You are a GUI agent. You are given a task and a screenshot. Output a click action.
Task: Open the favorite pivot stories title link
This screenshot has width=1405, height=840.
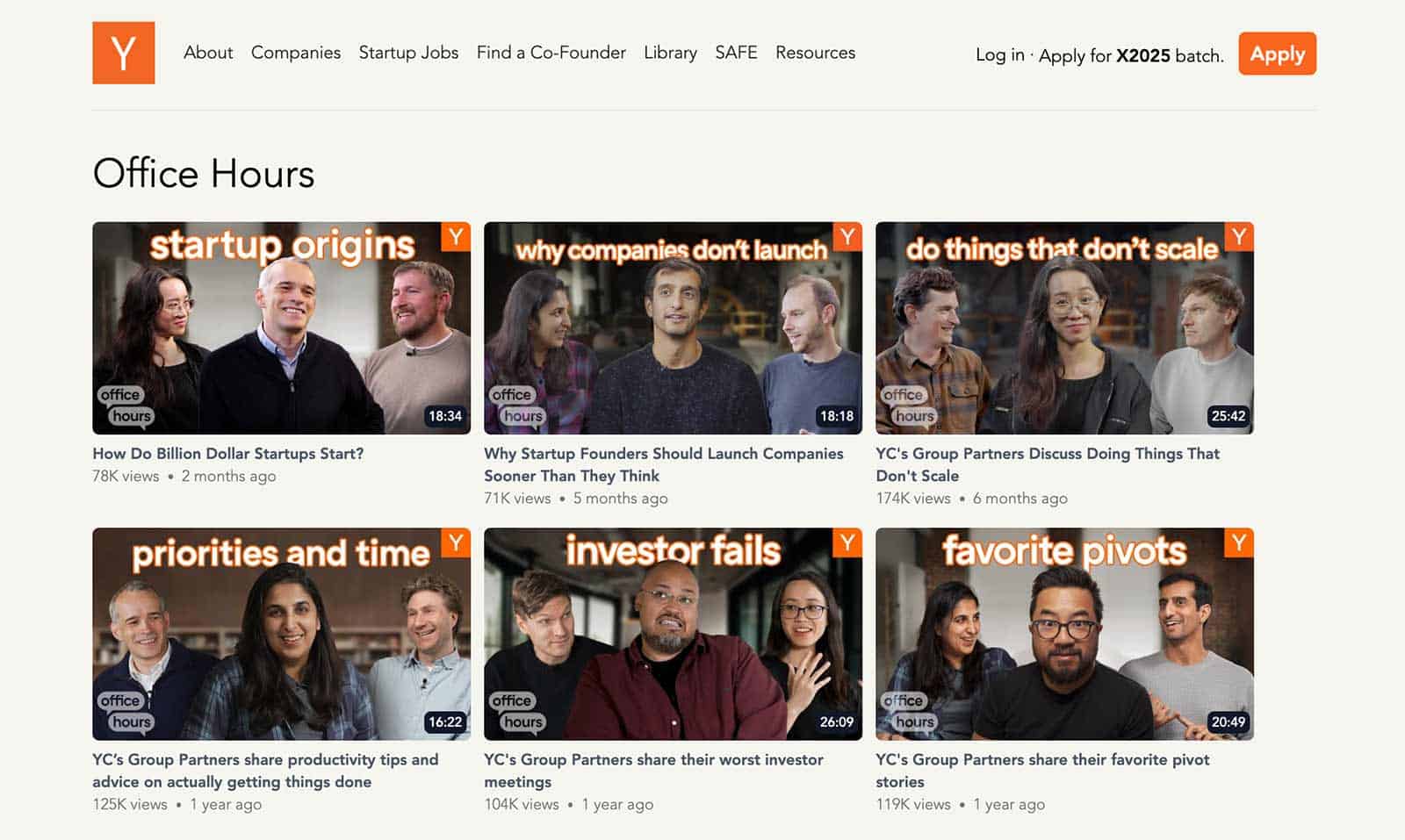point(1042,771)
